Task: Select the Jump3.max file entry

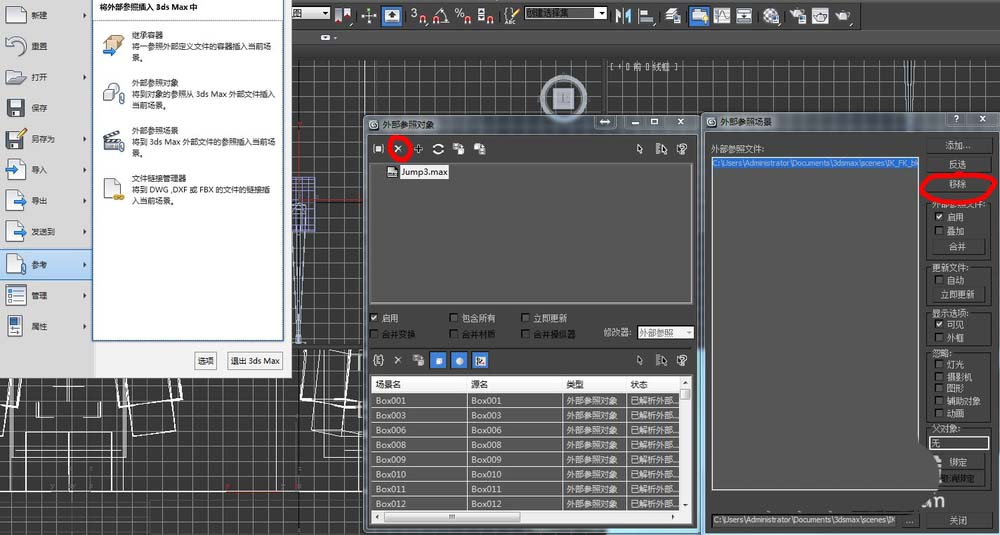Action: coord(424,172)
